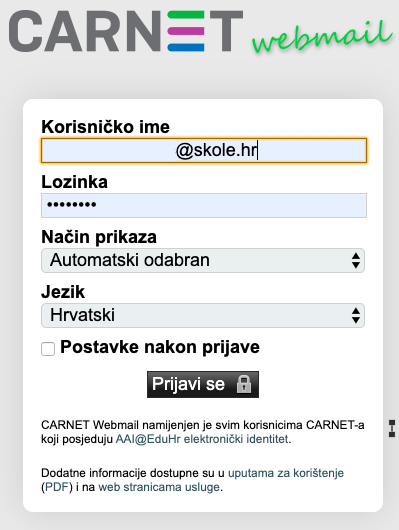
Task: Click the colored stripes E in the logo
Action: click(x=186, y=31)
